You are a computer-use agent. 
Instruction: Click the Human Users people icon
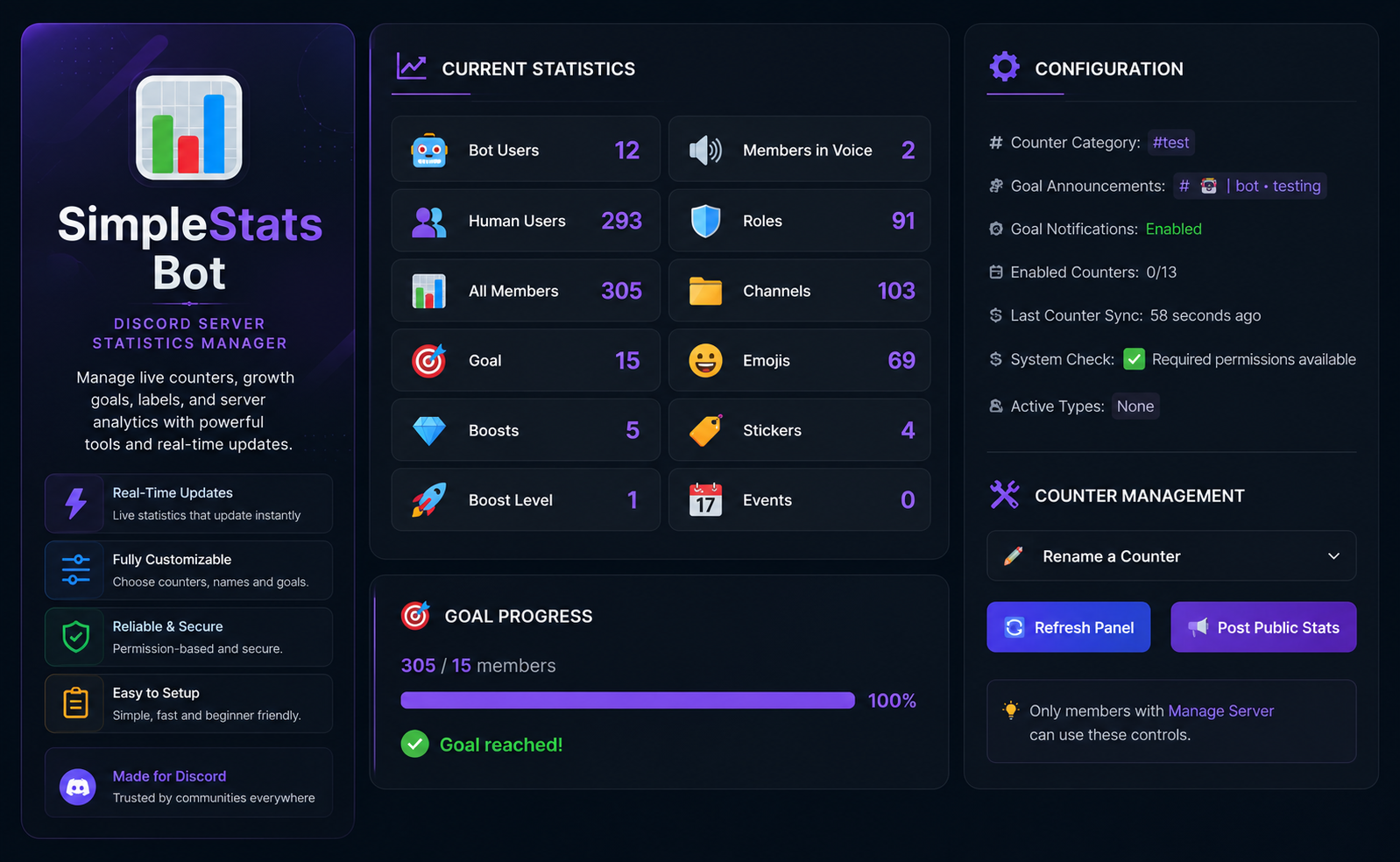tap(429, 222)
